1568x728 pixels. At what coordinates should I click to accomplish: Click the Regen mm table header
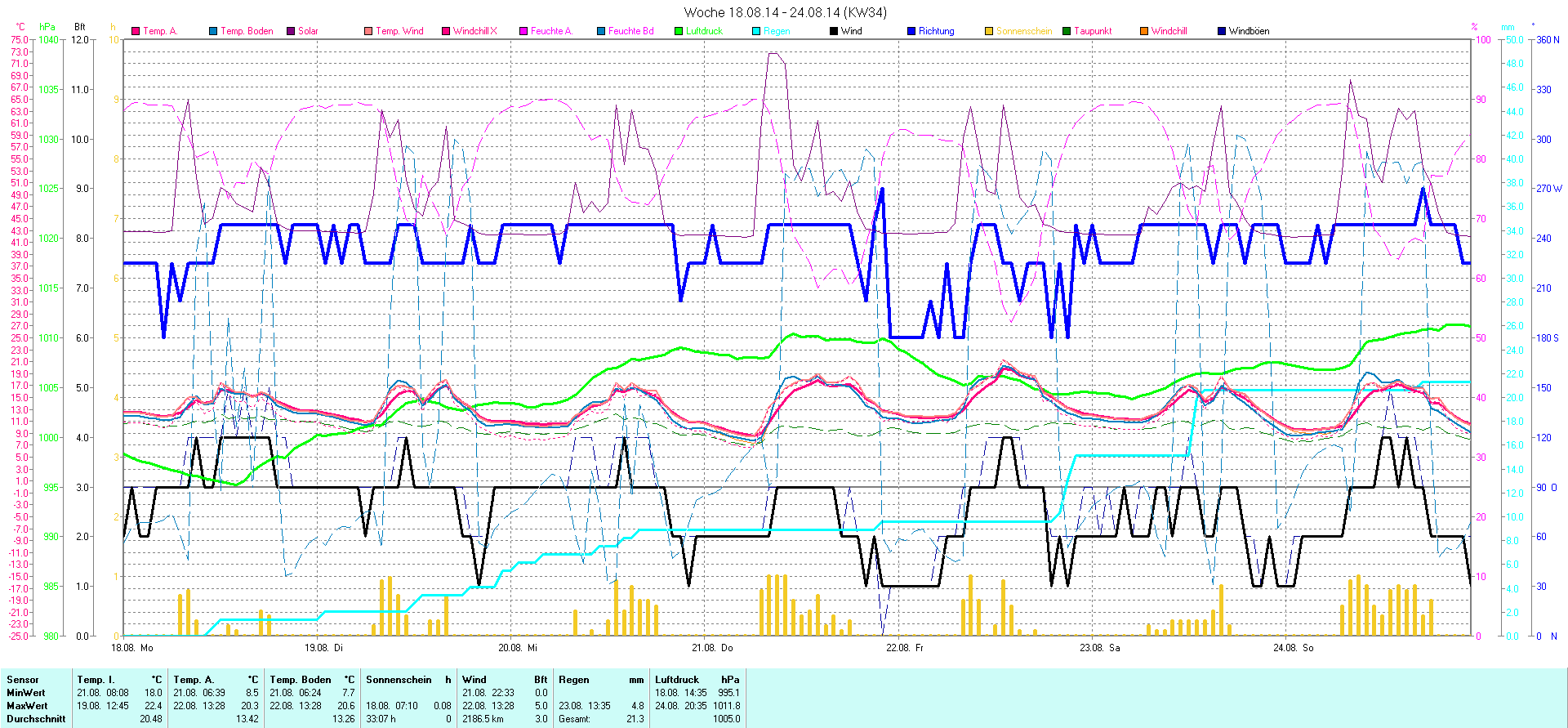pyautogui.click(x=601, y=680)
